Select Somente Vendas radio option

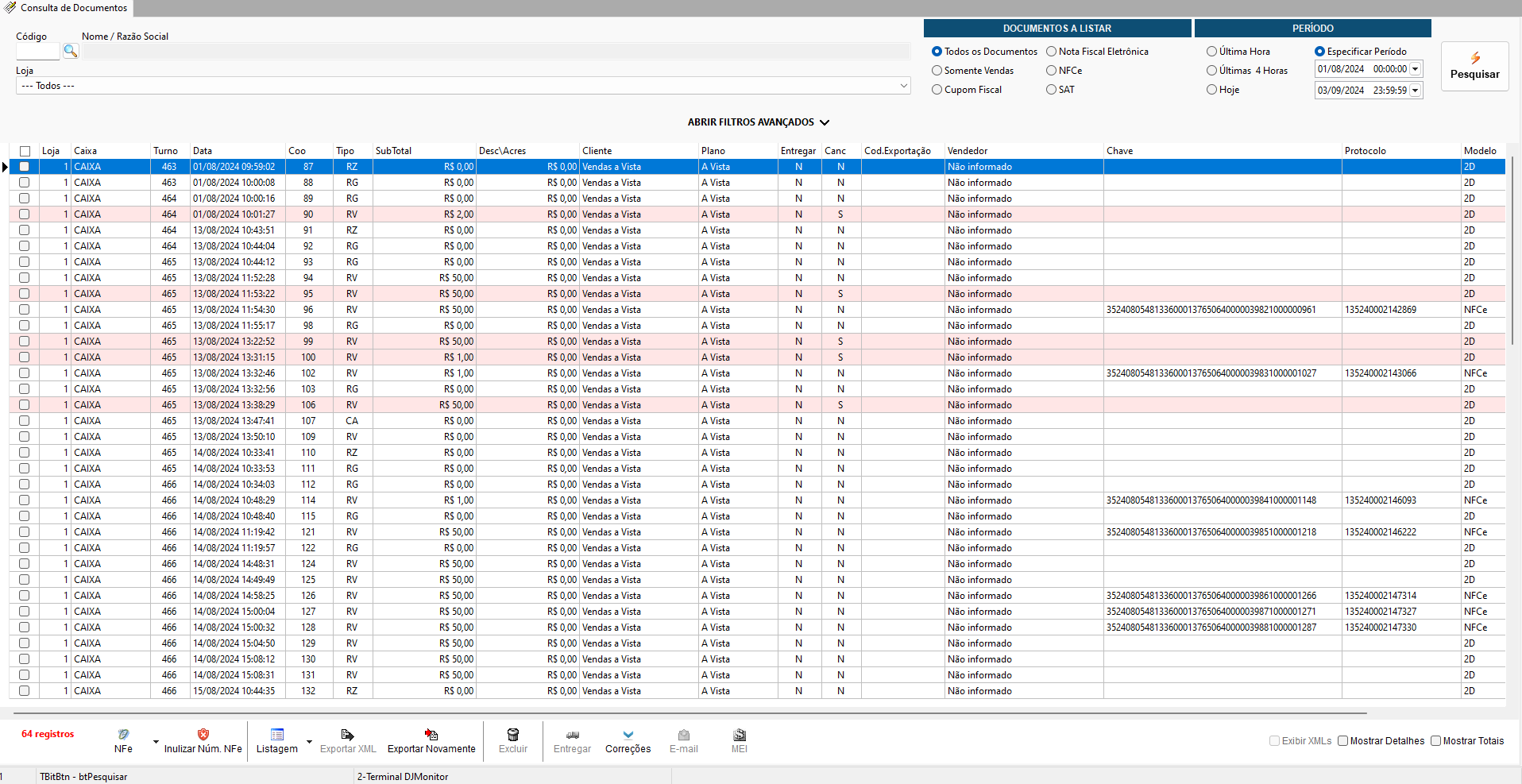point(937,71)
